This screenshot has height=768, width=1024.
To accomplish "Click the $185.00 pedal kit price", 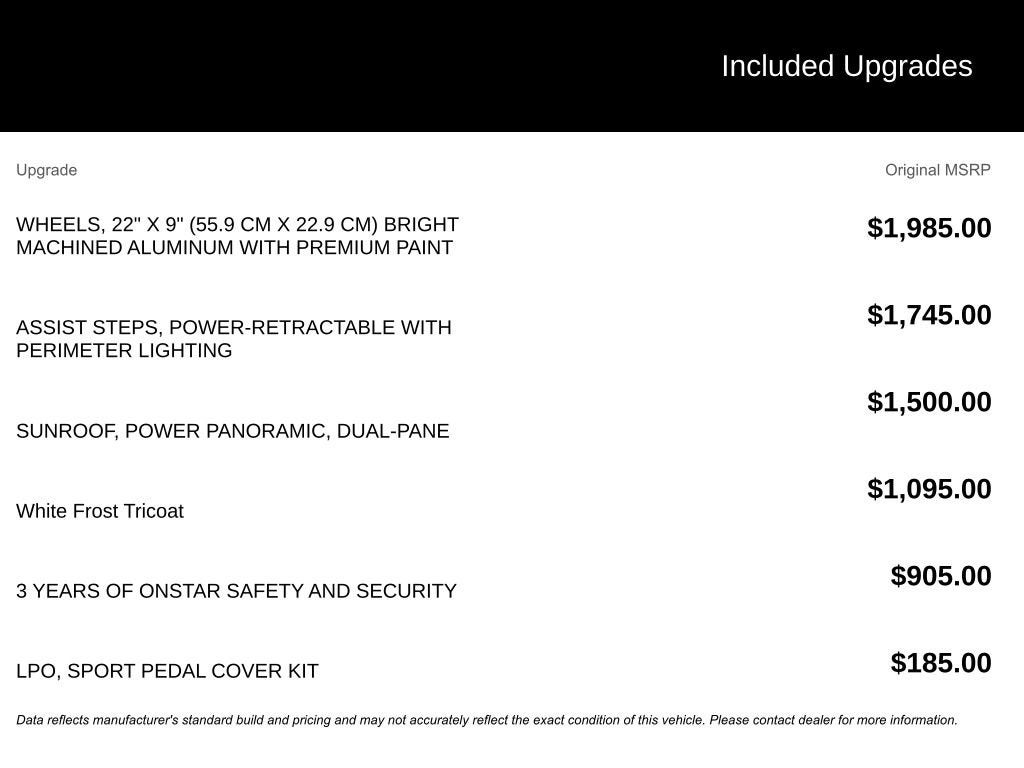I will (x=941, y=663).
